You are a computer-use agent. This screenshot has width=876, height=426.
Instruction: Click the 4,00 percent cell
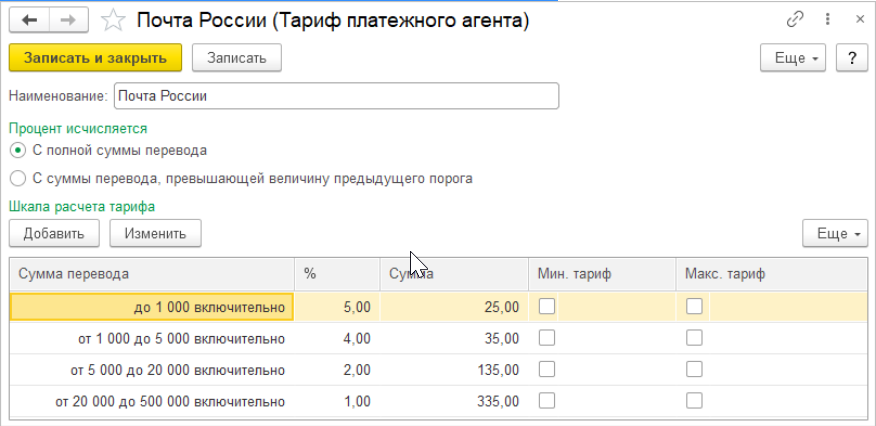pos(337,338)
